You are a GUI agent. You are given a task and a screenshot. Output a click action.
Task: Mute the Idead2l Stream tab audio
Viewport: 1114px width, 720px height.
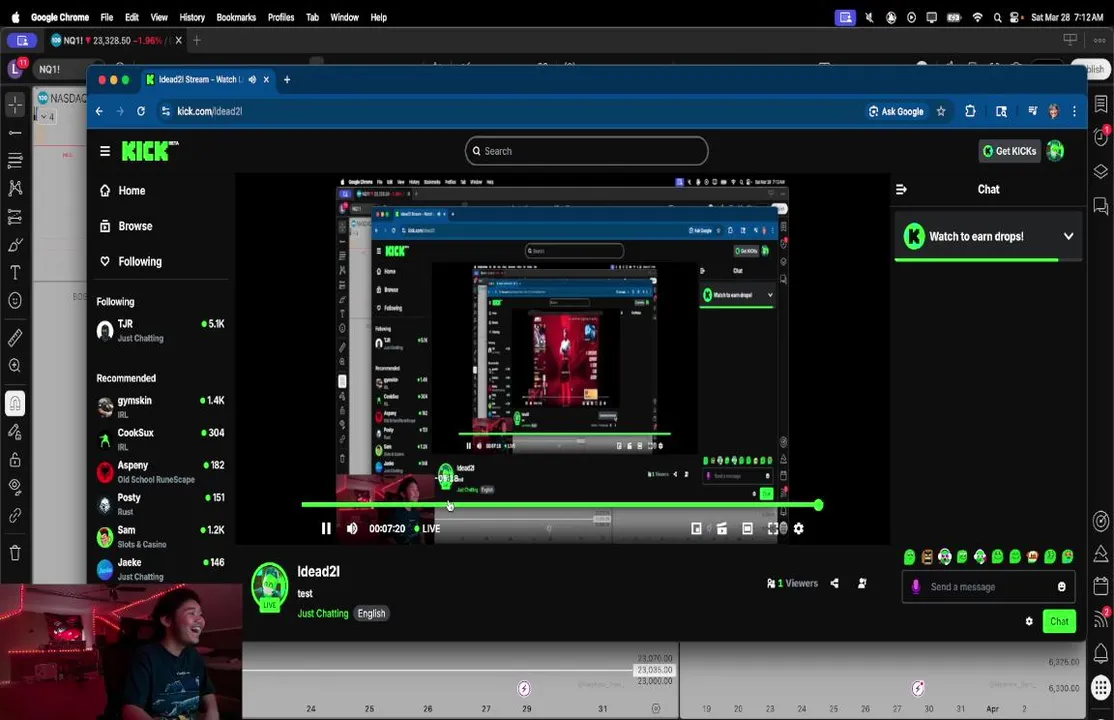pos(252,80)
